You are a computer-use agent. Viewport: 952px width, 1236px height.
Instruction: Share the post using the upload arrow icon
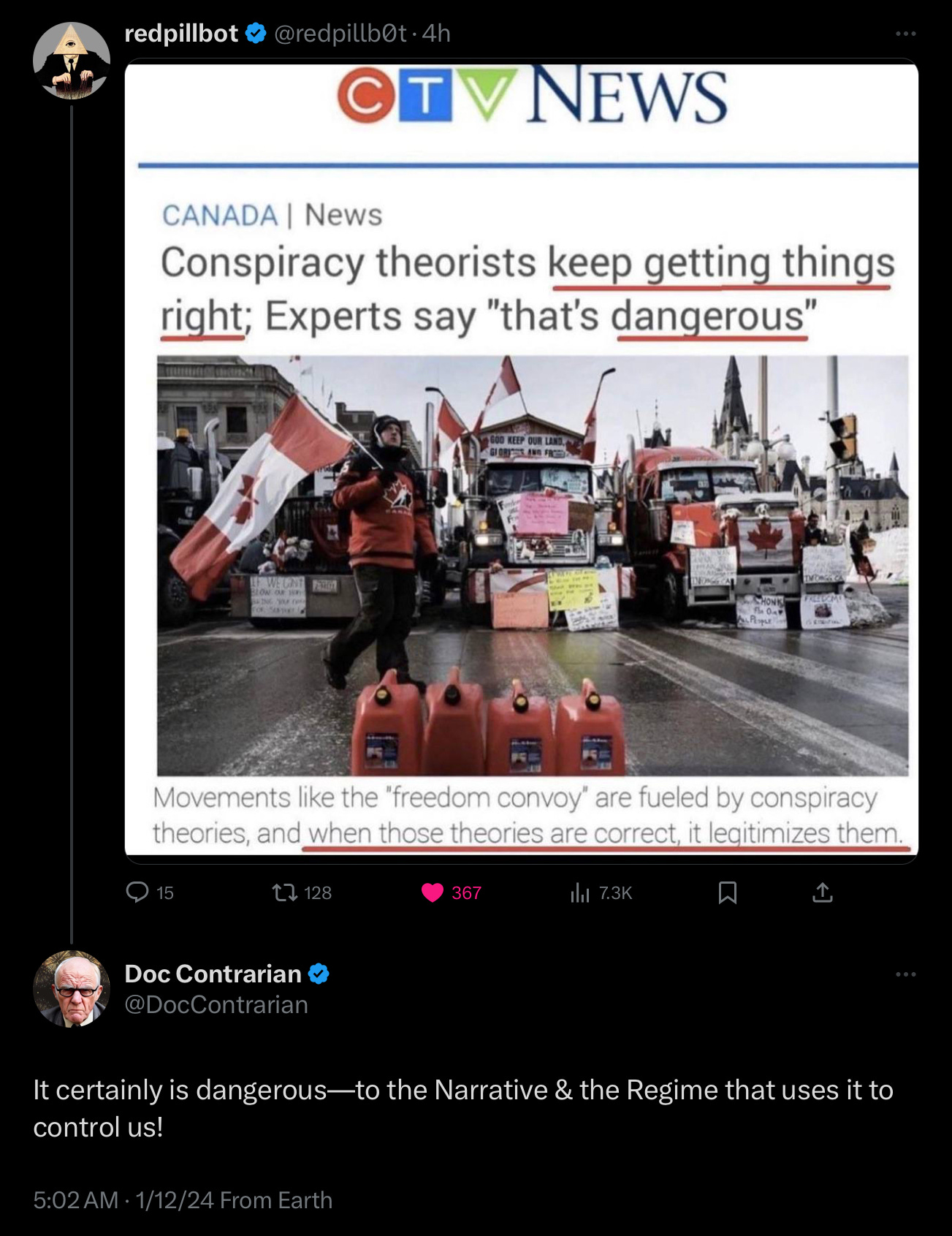click(x=823, y=892)
